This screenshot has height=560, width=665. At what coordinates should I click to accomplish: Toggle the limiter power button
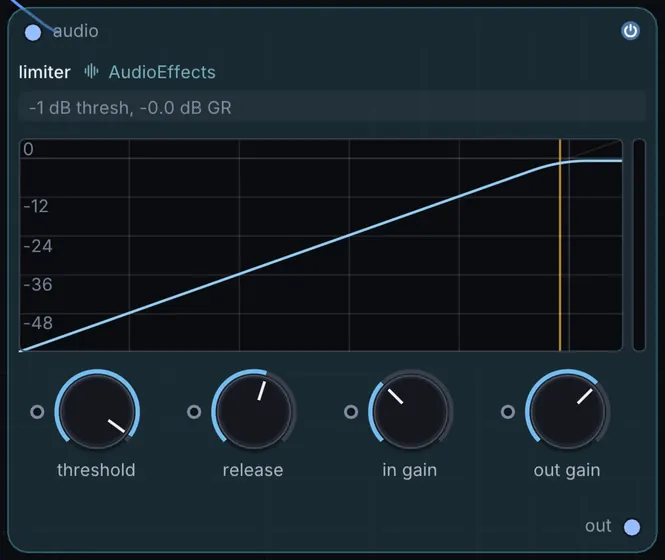point(630,31)
